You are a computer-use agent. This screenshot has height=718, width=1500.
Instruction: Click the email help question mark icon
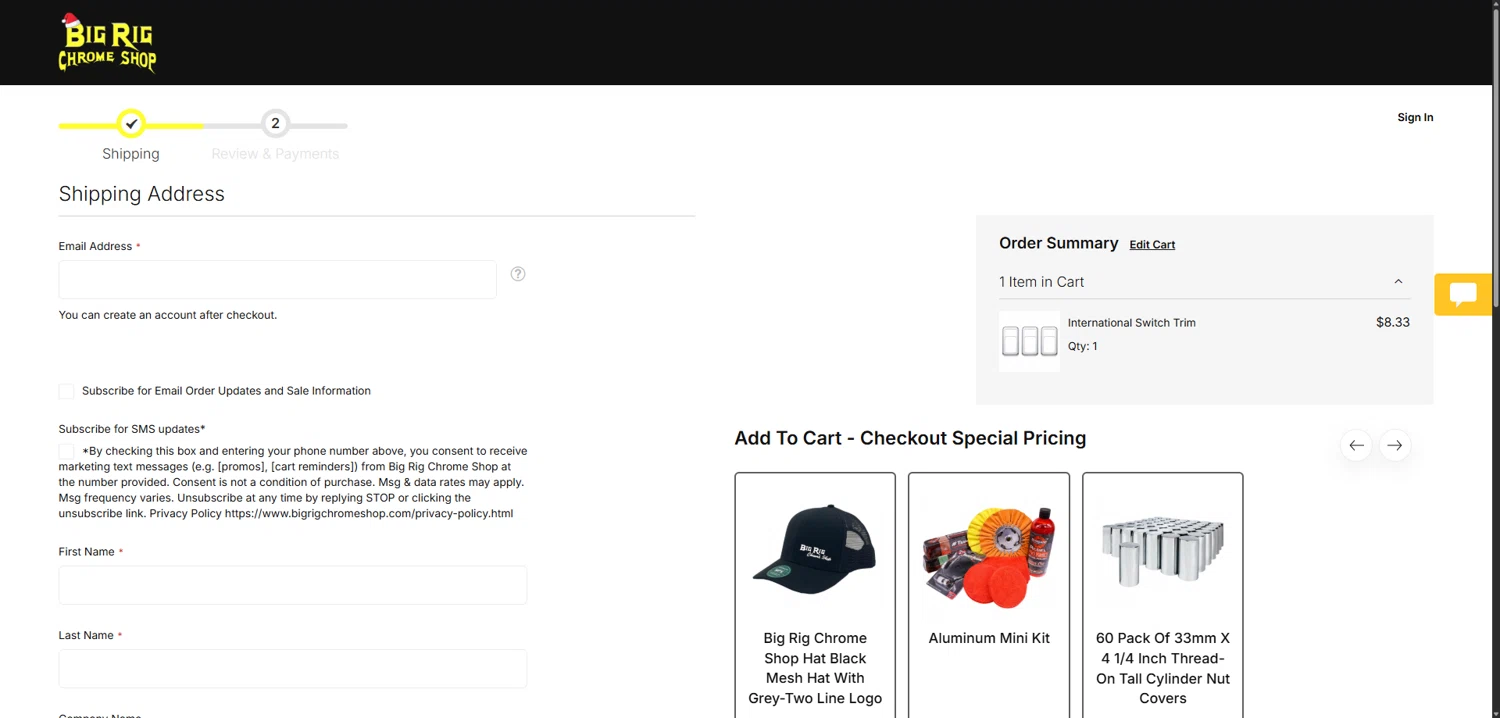pyautogui.click(x=518, y=274)
